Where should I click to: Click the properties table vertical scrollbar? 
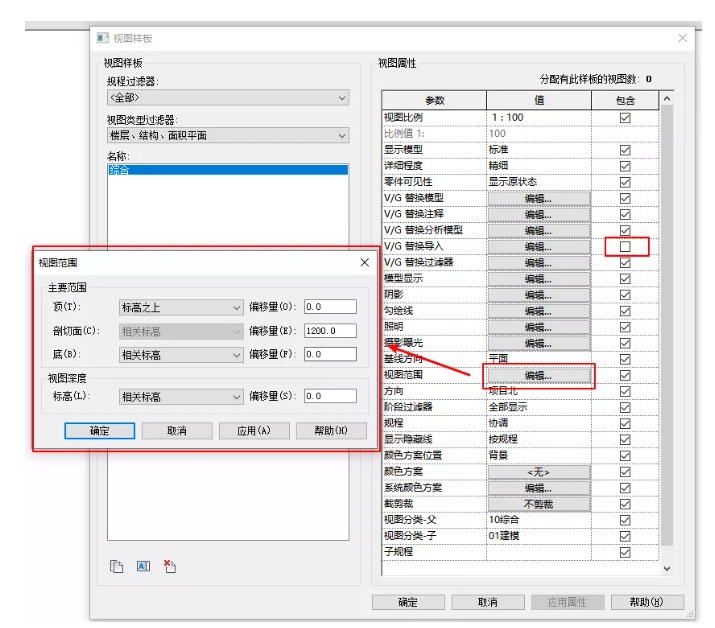pyautogui.click(x=667, y=325)
